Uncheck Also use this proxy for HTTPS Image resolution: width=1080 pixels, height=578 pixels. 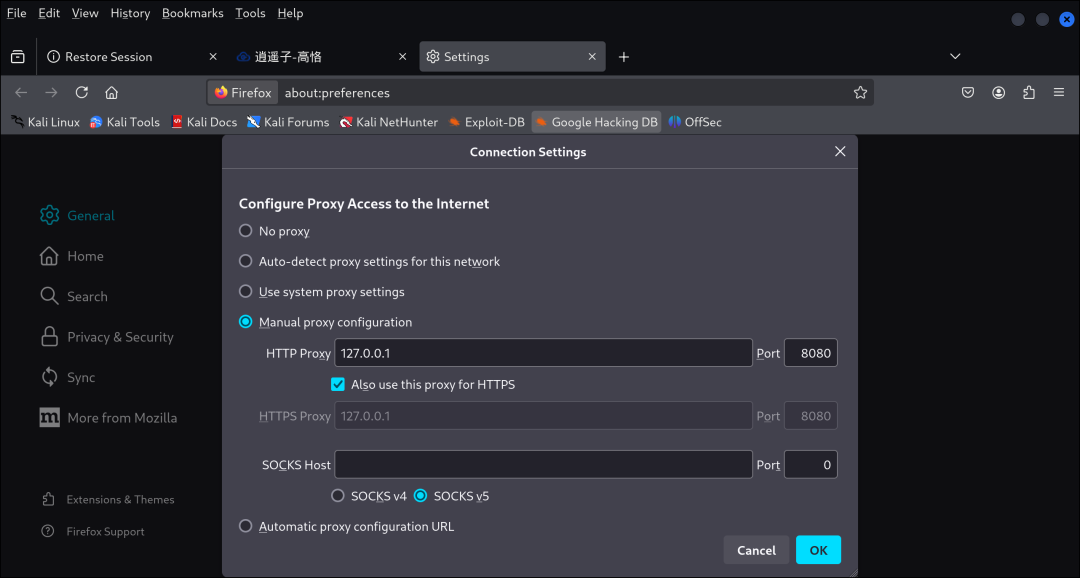click(338, 384)
